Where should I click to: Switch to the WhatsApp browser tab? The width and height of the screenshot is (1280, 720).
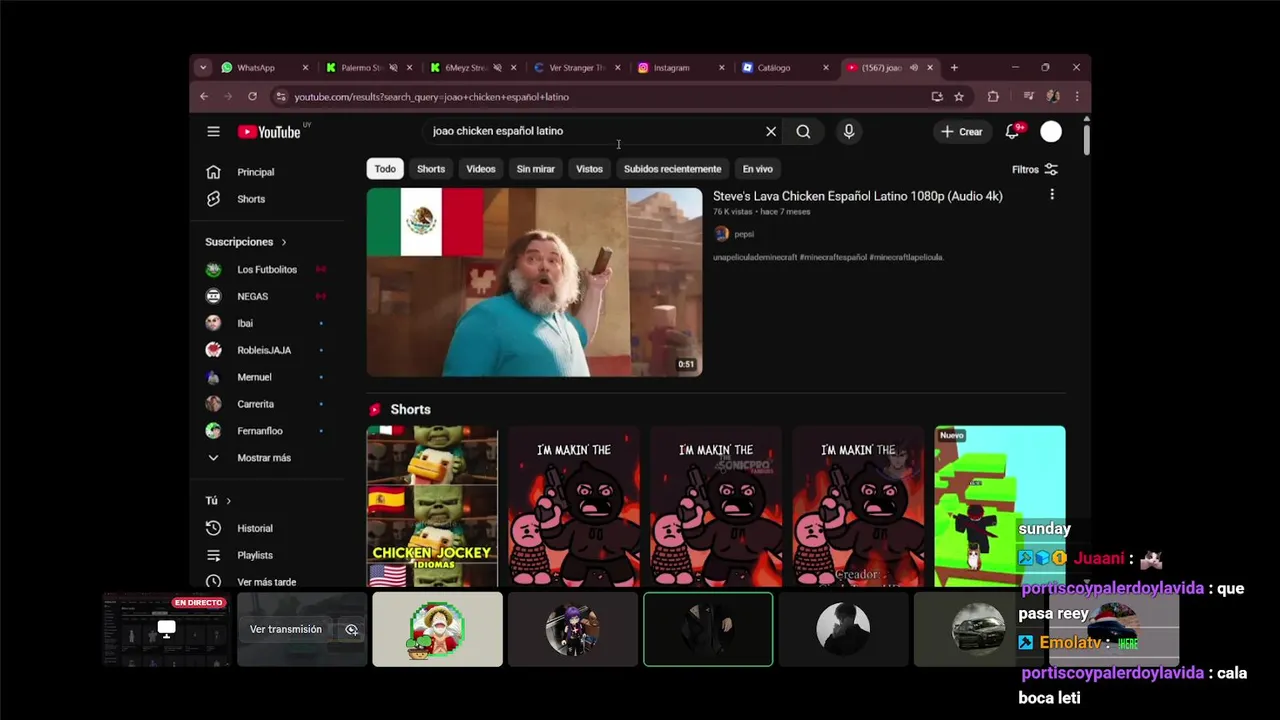pyautogui.click(x=266, y=68)
